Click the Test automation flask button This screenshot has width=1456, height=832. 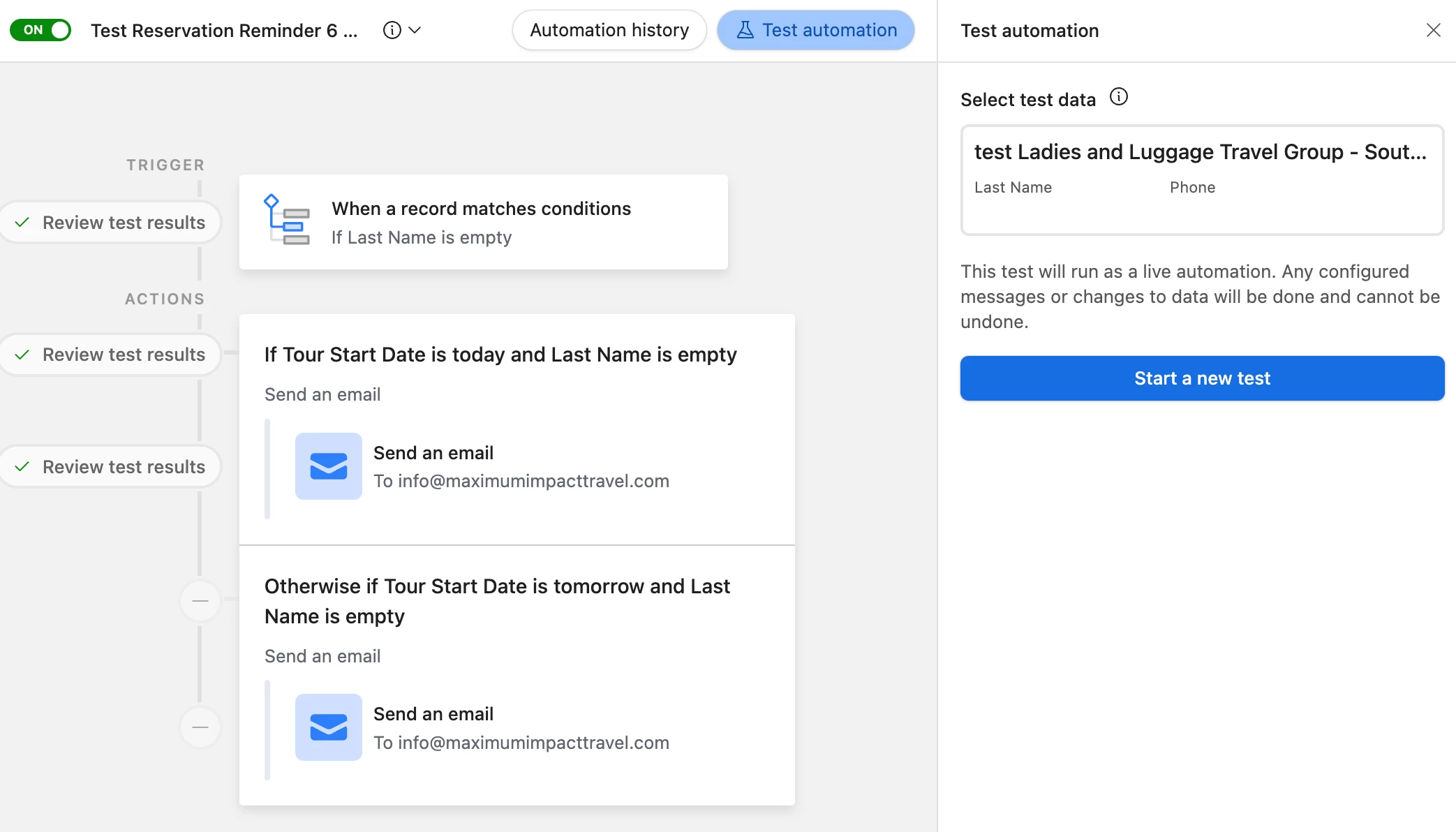click(x=815, y=30)
